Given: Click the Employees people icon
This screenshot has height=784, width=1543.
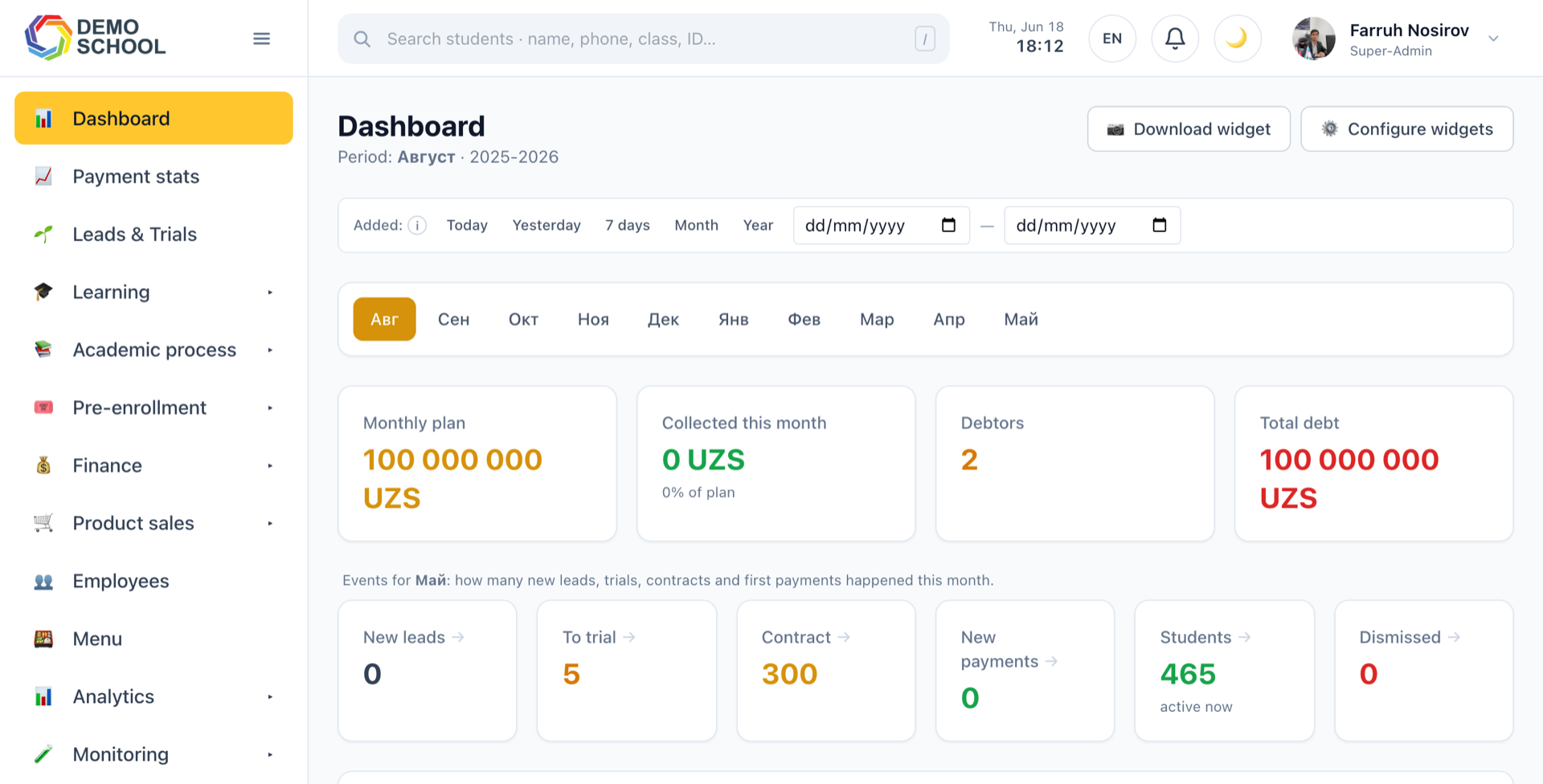Looking at the screenshot, I should tap(43, 581).
